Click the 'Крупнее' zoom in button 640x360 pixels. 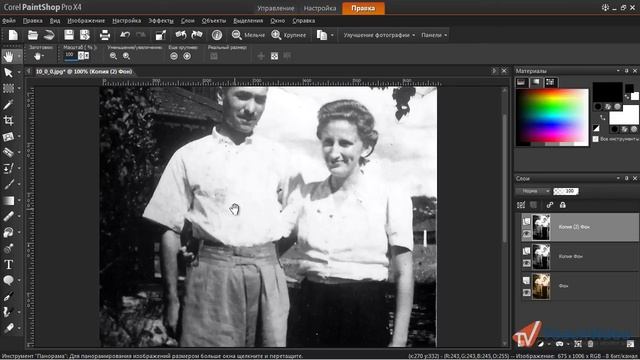point(289,36)
